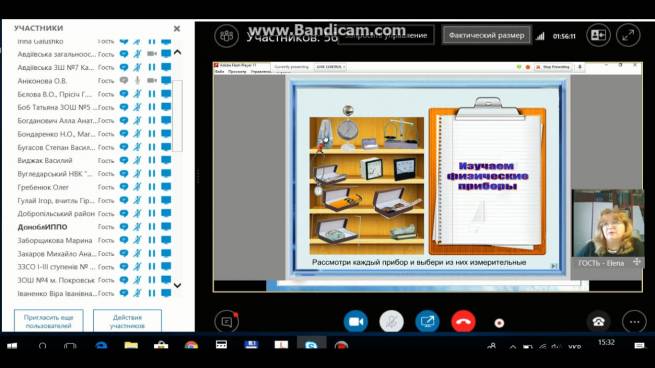The width and height of the screenshot is (655, 368).
Task: Click the participants list down arrow
Action: tap(177, 285)
